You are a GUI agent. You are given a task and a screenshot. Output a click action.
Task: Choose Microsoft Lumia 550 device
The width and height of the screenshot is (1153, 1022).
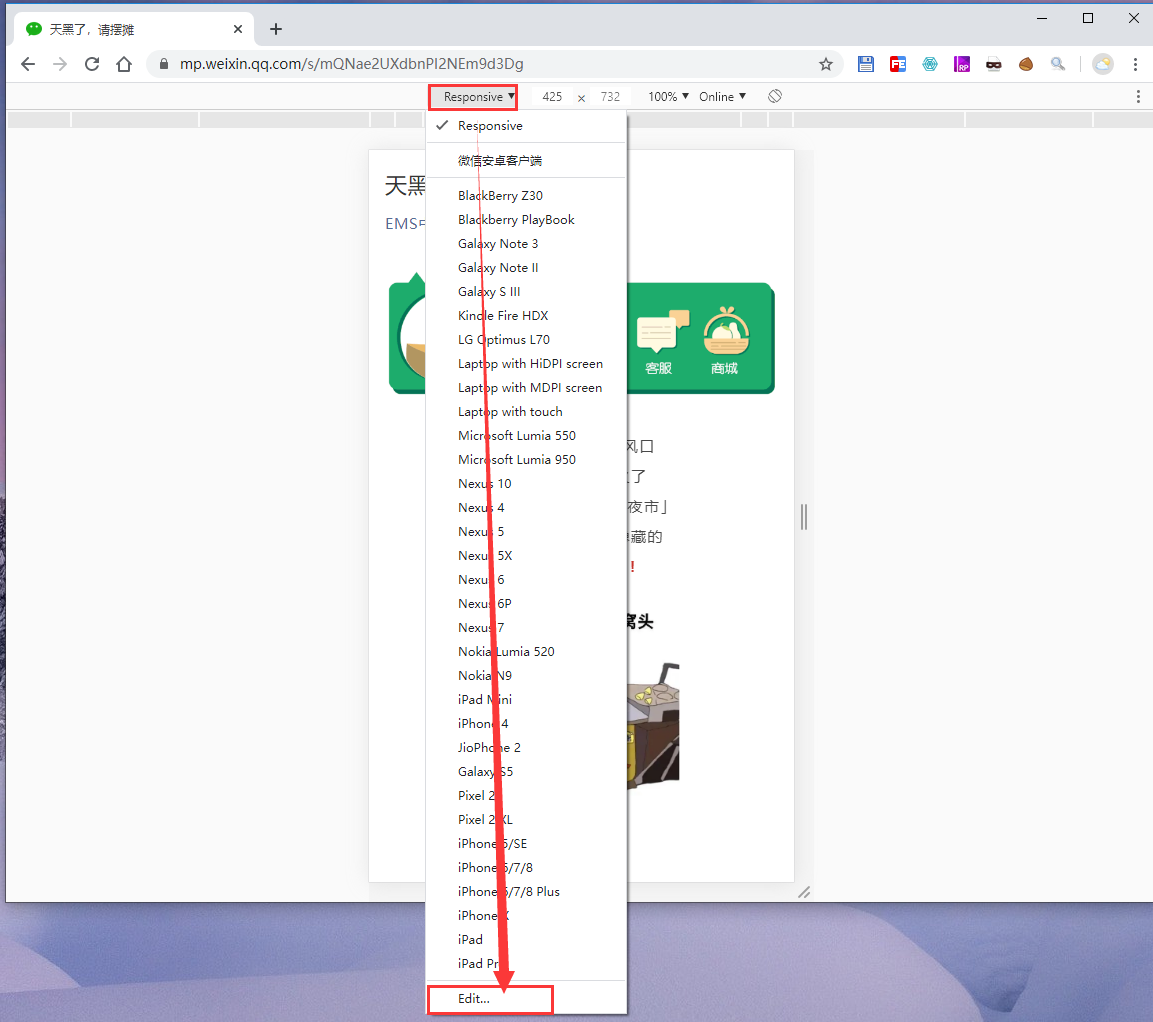[x=526, y=436]
